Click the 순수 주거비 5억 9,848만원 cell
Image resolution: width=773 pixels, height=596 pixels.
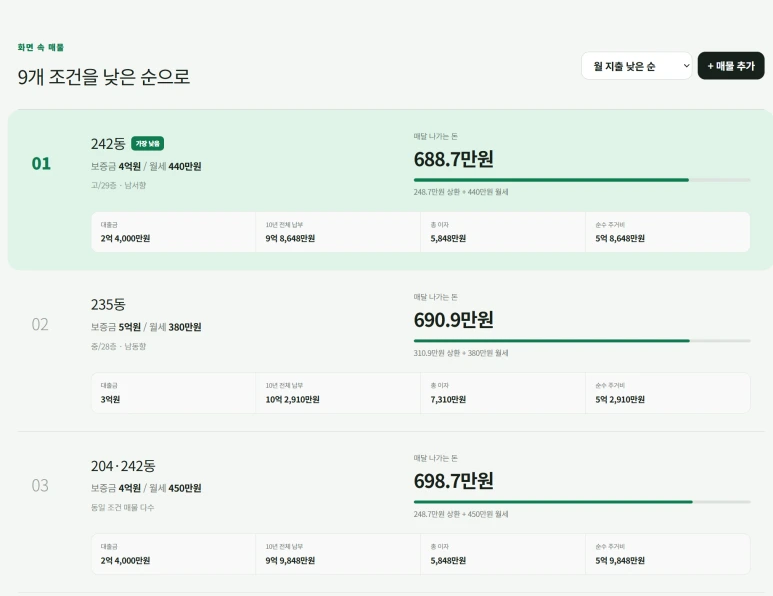(x=668, y=554)
